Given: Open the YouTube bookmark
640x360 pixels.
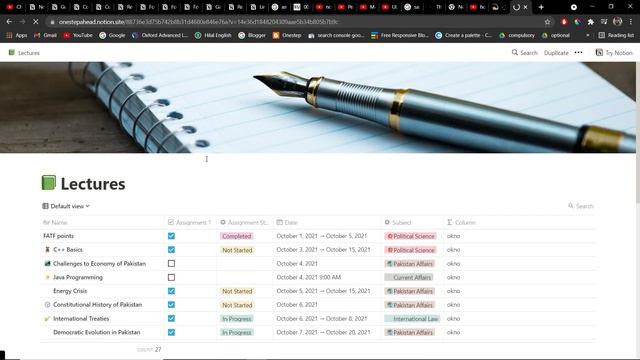Looking at the screenshot, I should point(78,36).
